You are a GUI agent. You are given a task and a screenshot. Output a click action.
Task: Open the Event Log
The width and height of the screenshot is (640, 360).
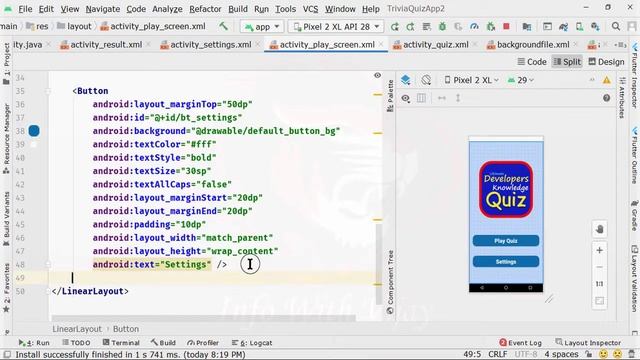[520, 343]
